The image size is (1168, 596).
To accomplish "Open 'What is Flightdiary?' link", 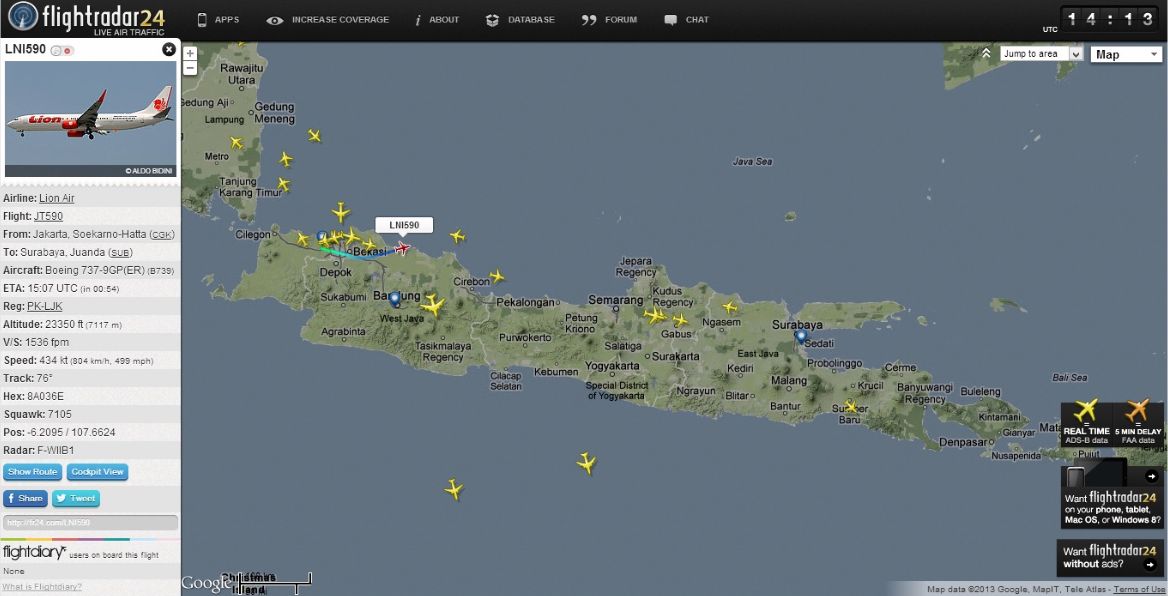I will (42, 587).
